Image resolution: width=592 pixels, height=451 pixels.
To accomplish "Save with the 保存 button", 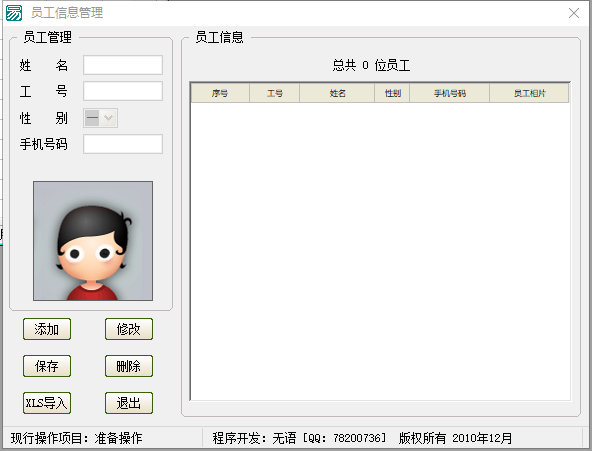I will [47, 366].
